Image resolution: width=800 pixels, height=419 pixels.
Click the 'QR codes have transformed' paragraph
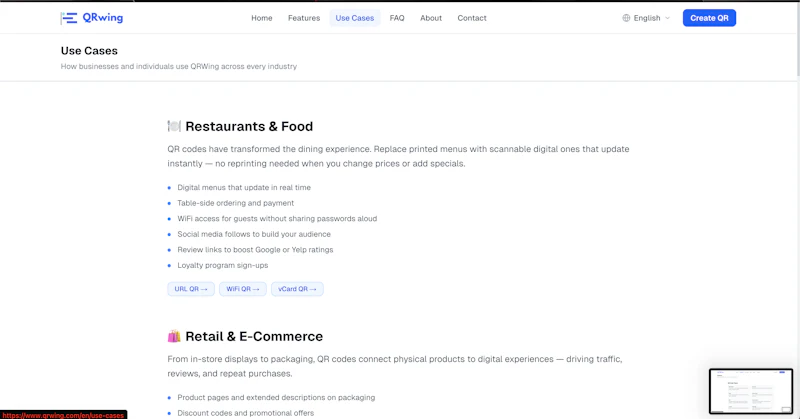click(398, 156)
